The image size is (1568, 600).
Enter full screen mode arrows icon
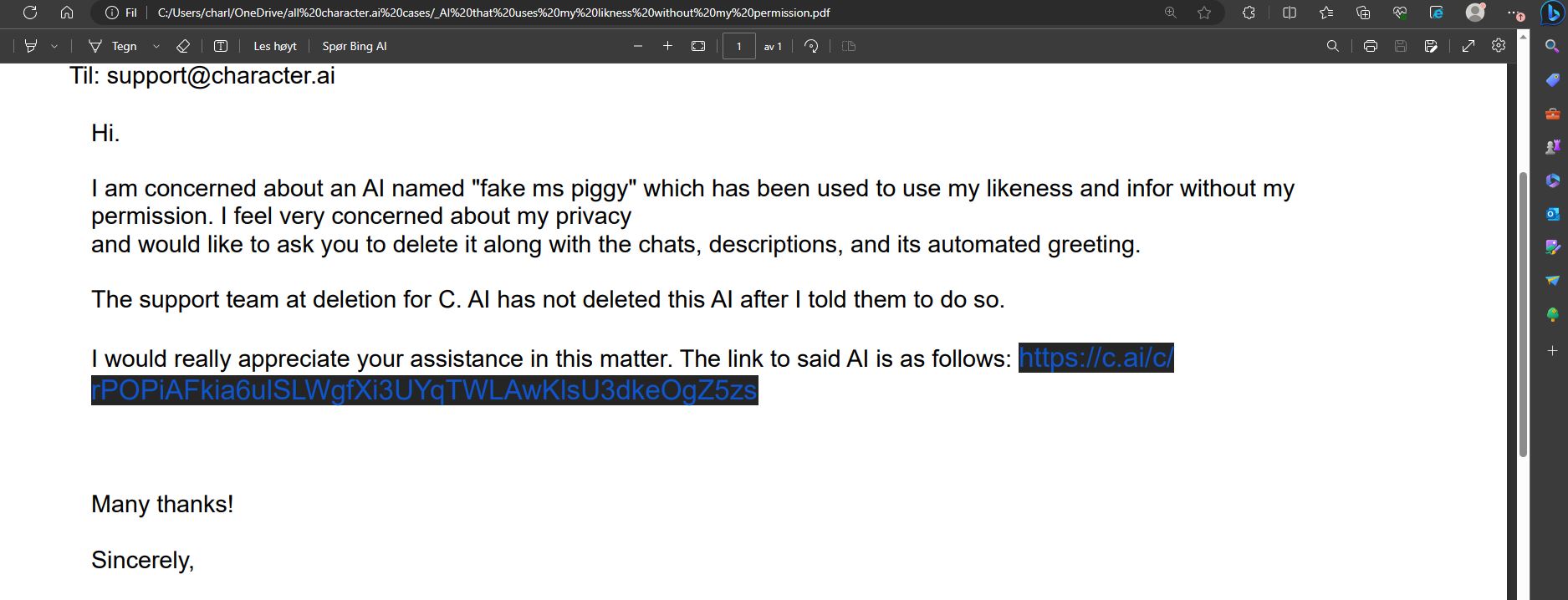[1468, 46]
